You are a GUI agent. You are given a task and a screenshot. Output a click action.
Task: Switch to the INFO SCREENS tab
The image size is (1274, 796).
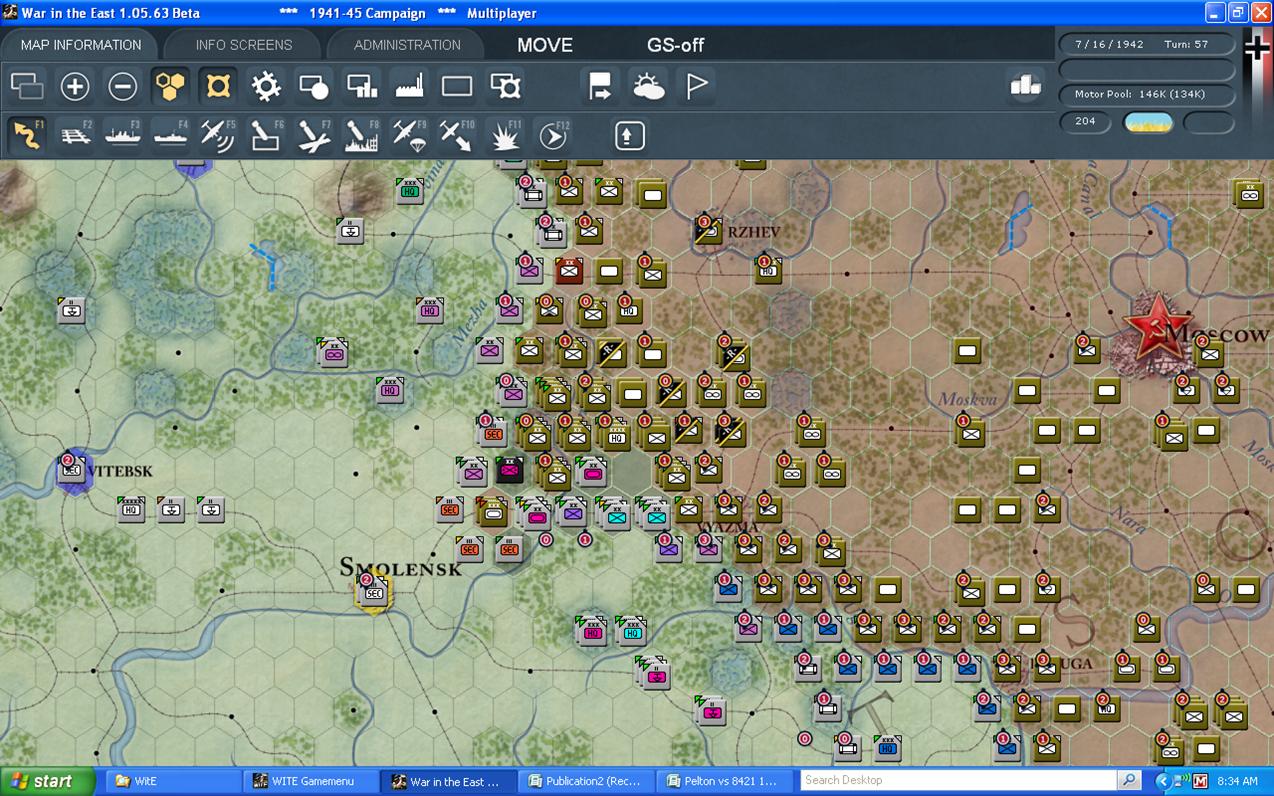click(x=244, y=45)
